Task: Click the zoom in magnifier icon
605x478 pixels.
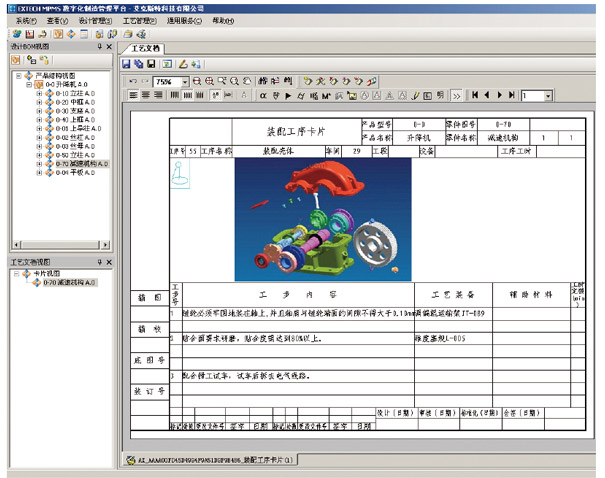Action: [x=196, y=80]
